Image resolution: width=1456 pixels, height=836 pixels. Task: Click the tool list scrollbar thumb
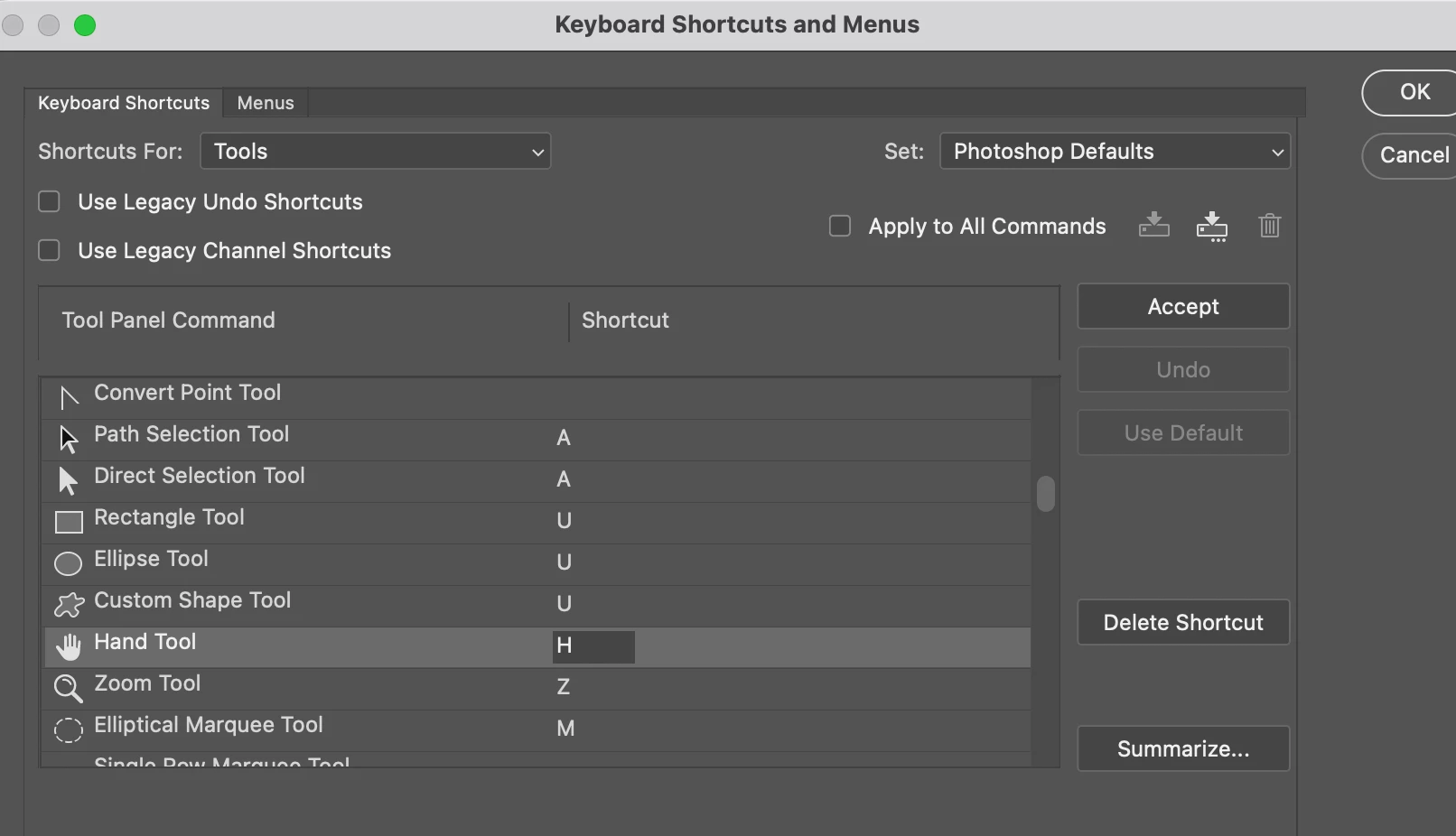tap(1046, 494)
